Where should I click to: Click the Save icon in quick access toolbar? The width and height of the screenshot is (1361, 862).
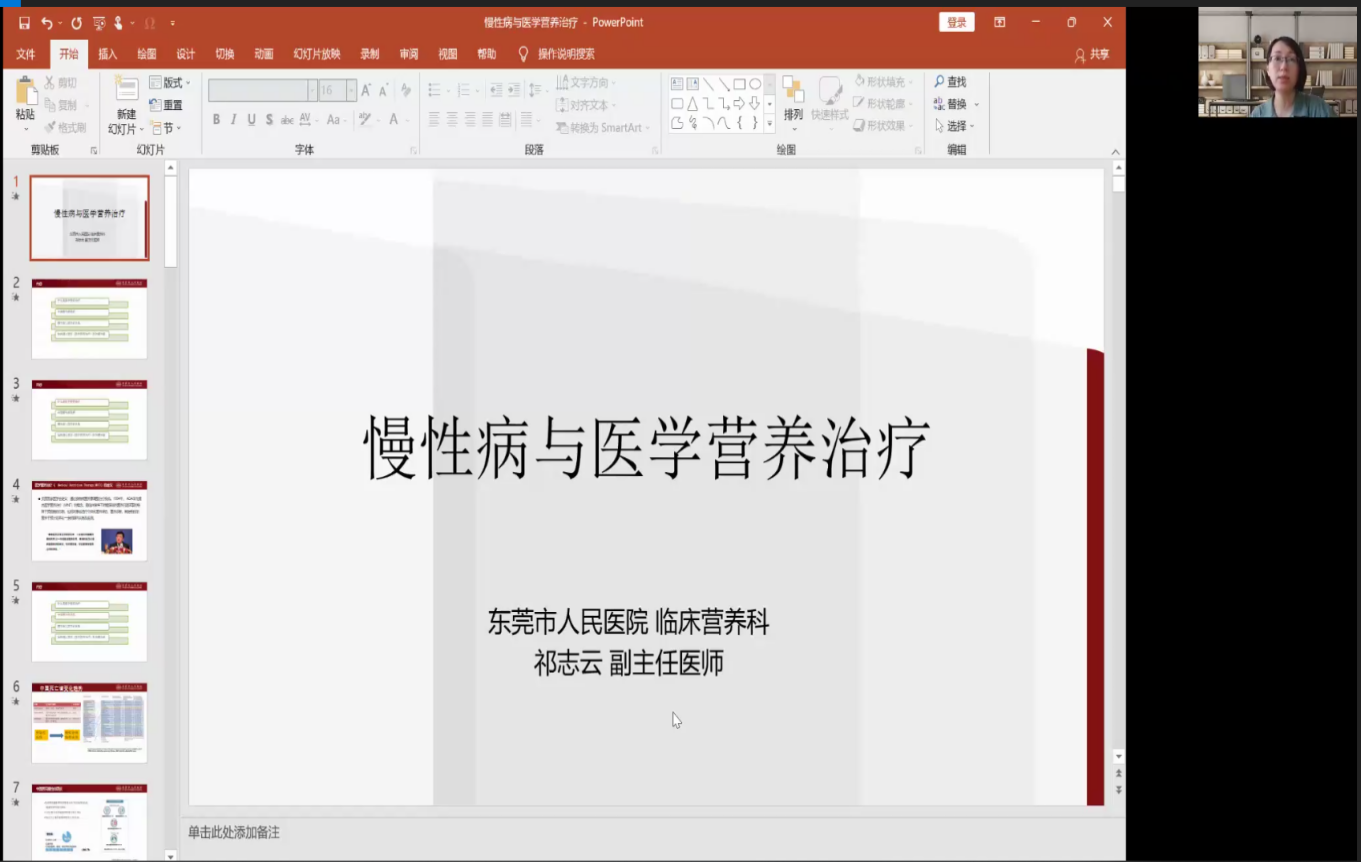click(24, 23)
